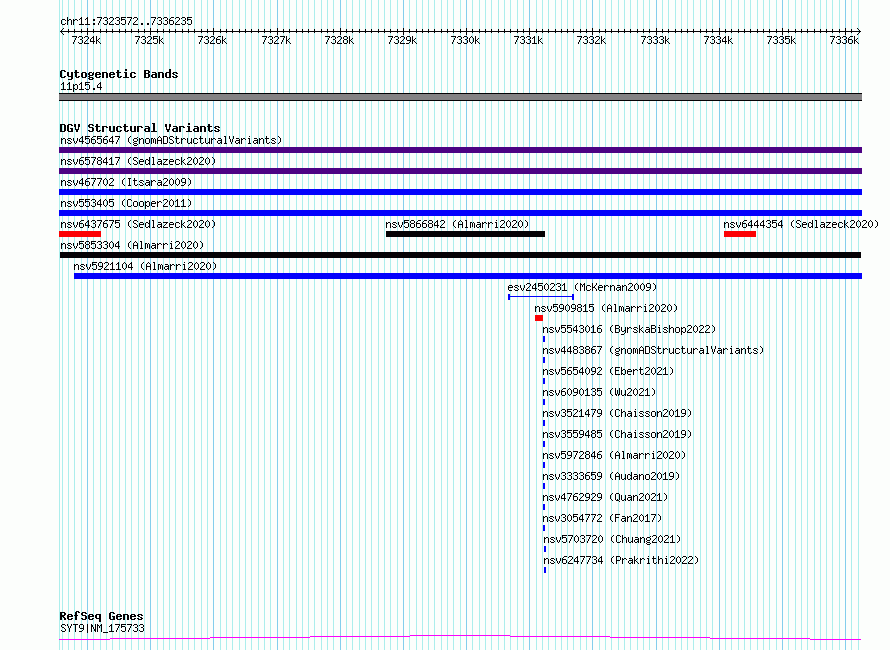Select nsv6090135 (Wu2021) variant
The height and width of the screenshot is (650, 890).
[599, 392]
